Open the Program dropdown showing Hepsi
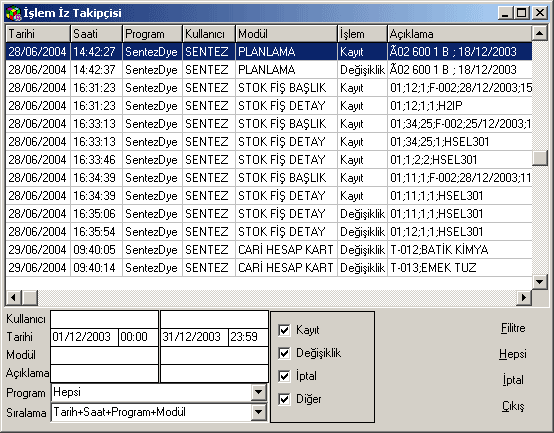This screenshot has width=554, height=433. (x=259, y=392)
